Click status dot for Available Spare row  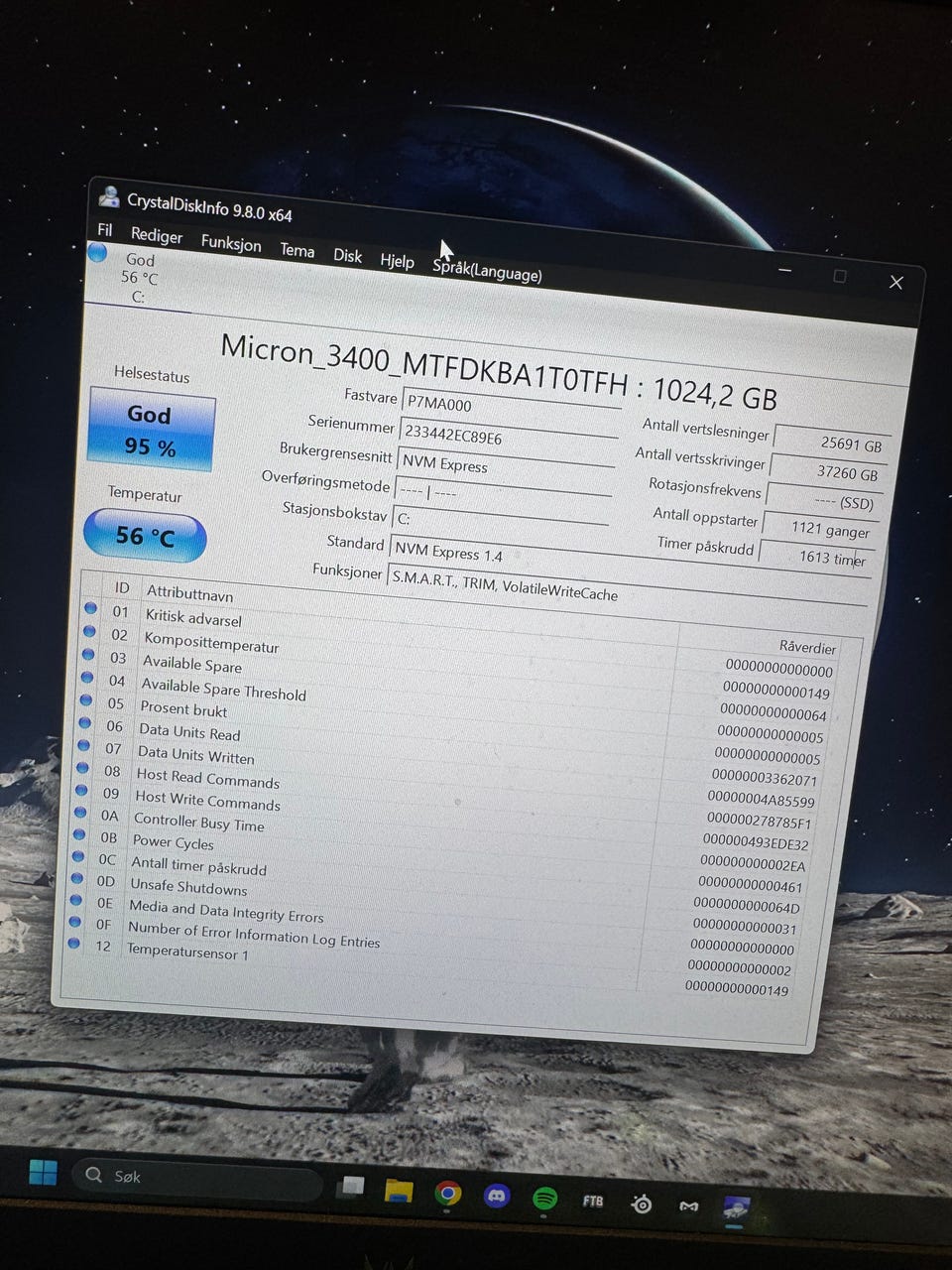[88, 655]
